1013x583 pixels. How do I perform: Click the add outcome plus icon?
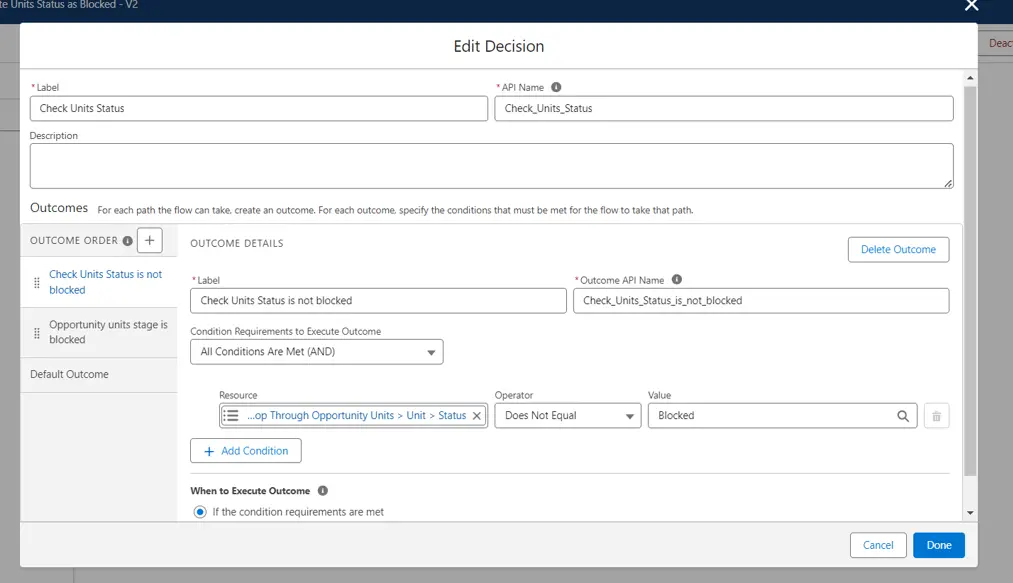pyautogui.click(x=149, y=240)
